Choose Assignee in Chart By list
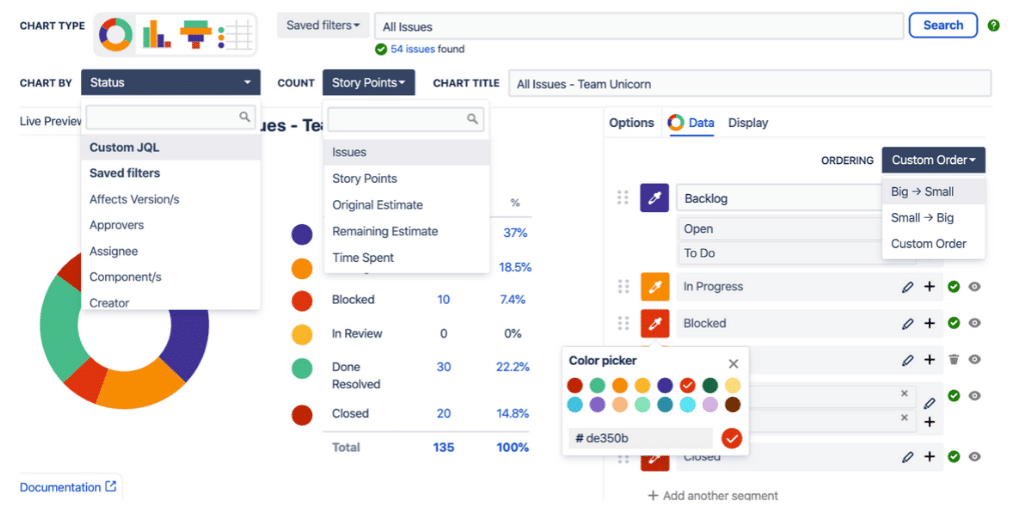Viewport: 1024px width, 512px height. [170, 251]
